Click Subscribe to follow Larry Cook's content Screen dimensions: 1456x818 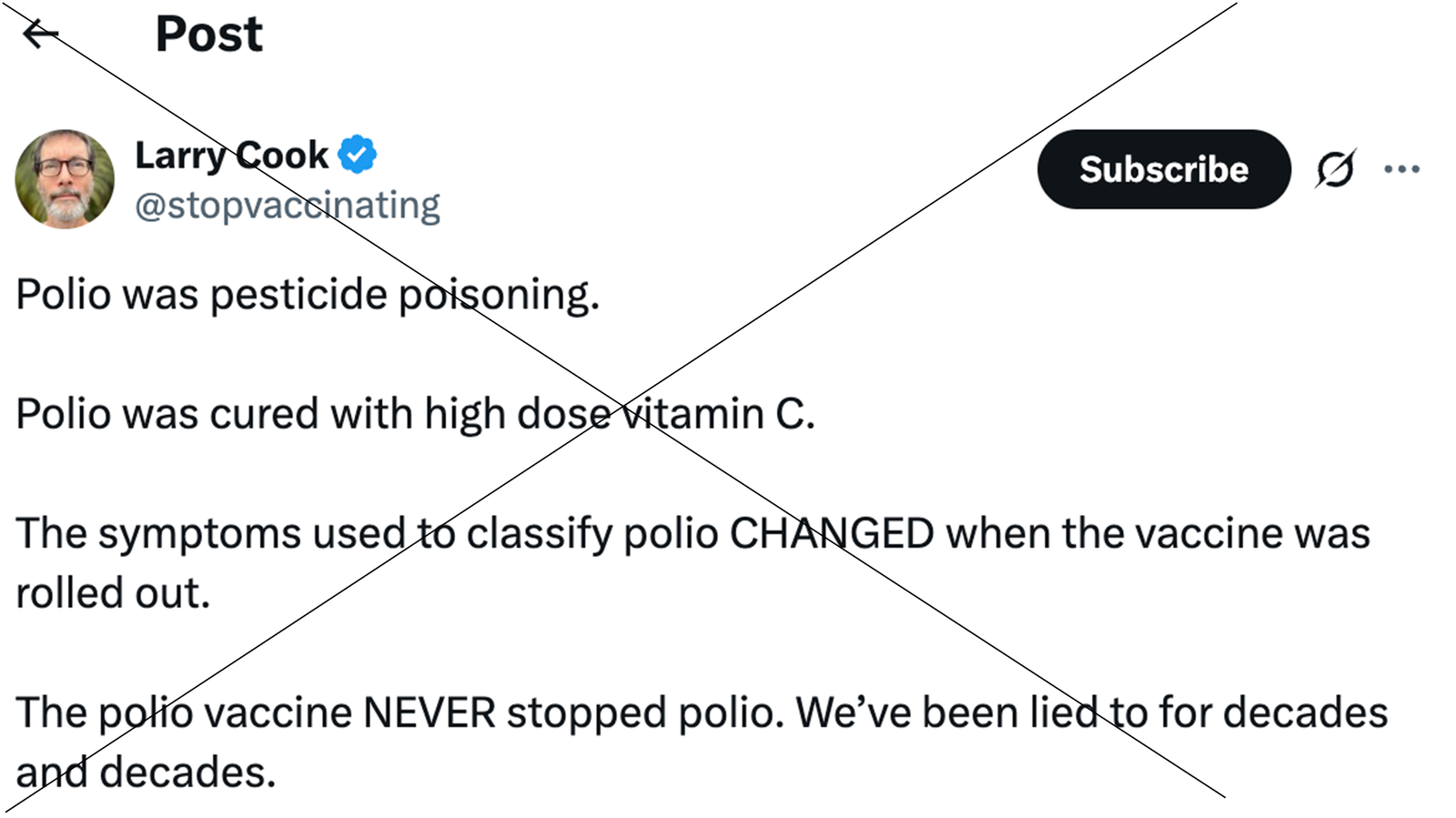[x=1163, y=169]
